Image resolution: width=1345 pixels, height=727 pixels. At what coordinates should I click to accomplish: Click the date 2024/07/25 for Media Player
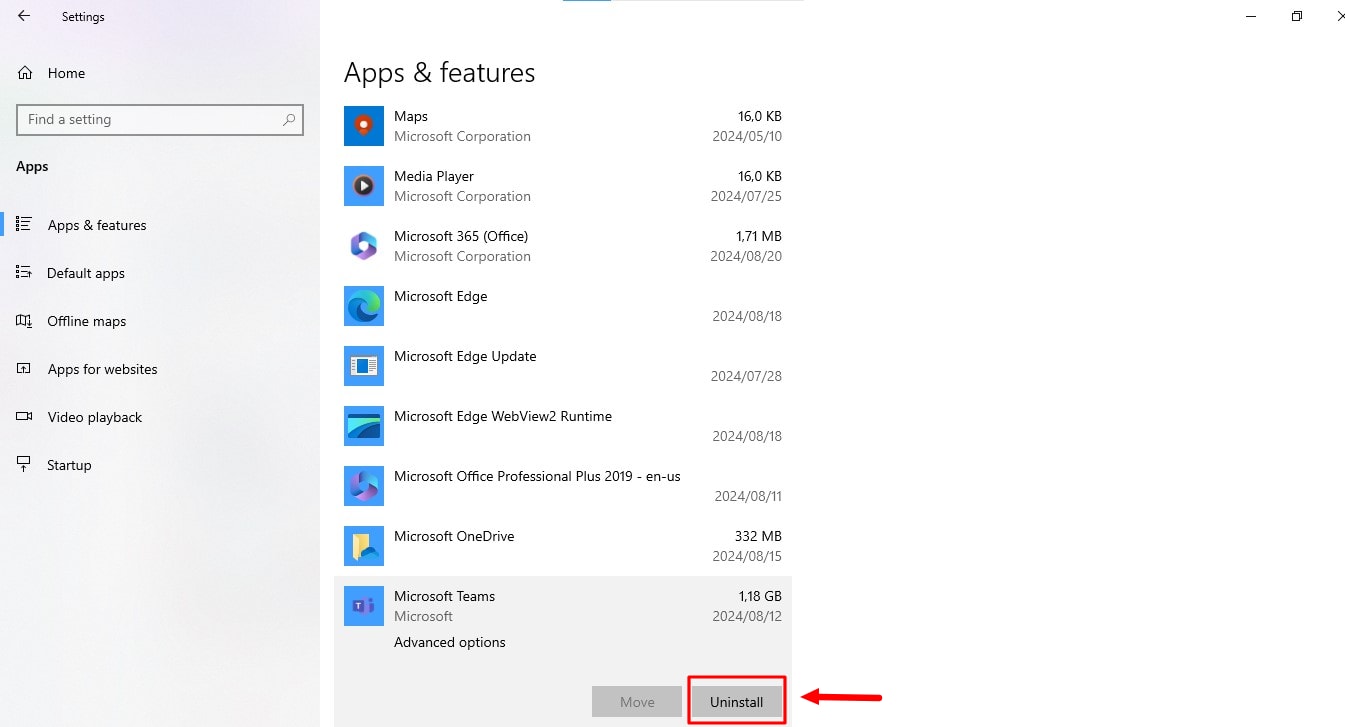pos(746,196)
